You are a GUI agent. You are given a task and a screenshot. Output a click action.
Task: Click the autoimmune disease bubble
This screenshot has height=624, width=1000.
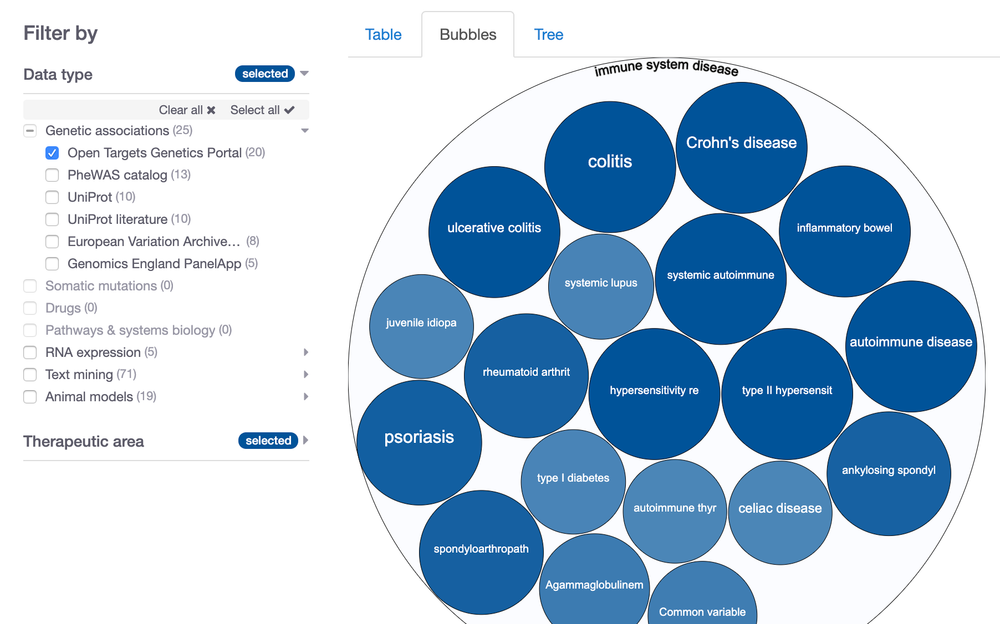pyautogui.click(x=911, y=346)
